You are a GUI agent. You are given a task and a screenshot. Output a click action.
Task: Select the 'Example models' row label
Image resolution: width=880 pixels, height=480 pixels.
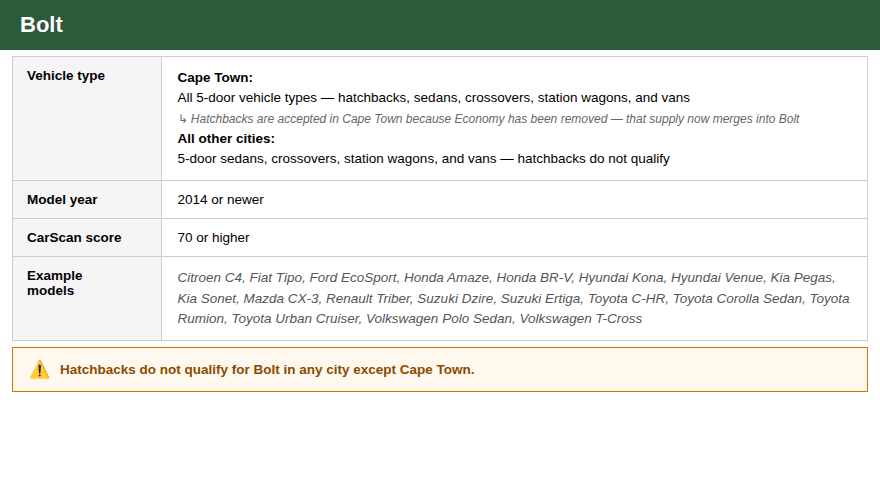tap(54, 284)
